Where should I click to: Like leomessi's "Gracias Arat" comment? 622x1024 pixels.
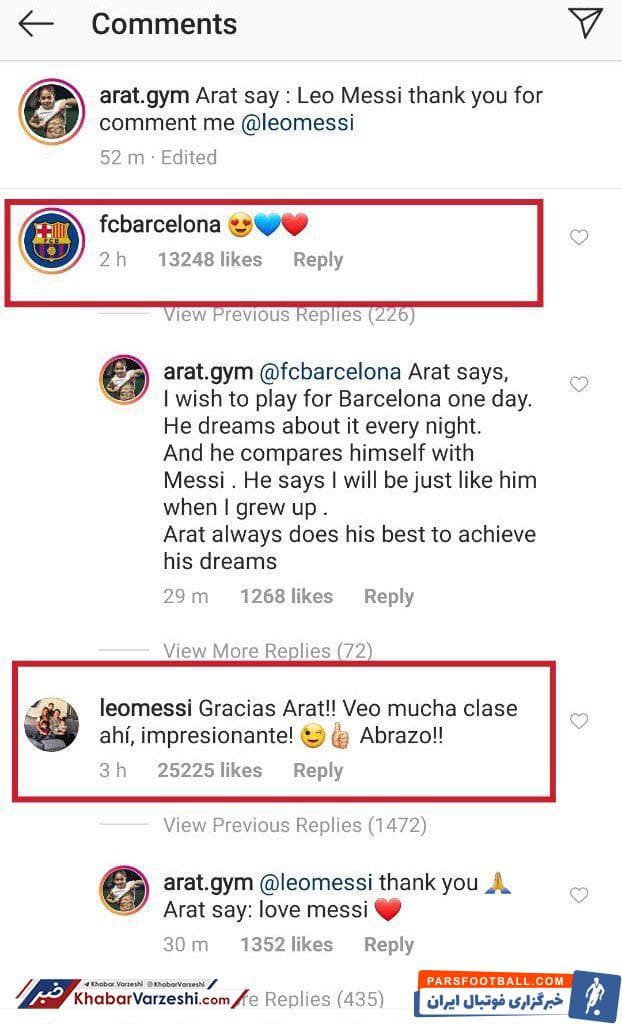[x=578, y=721]
